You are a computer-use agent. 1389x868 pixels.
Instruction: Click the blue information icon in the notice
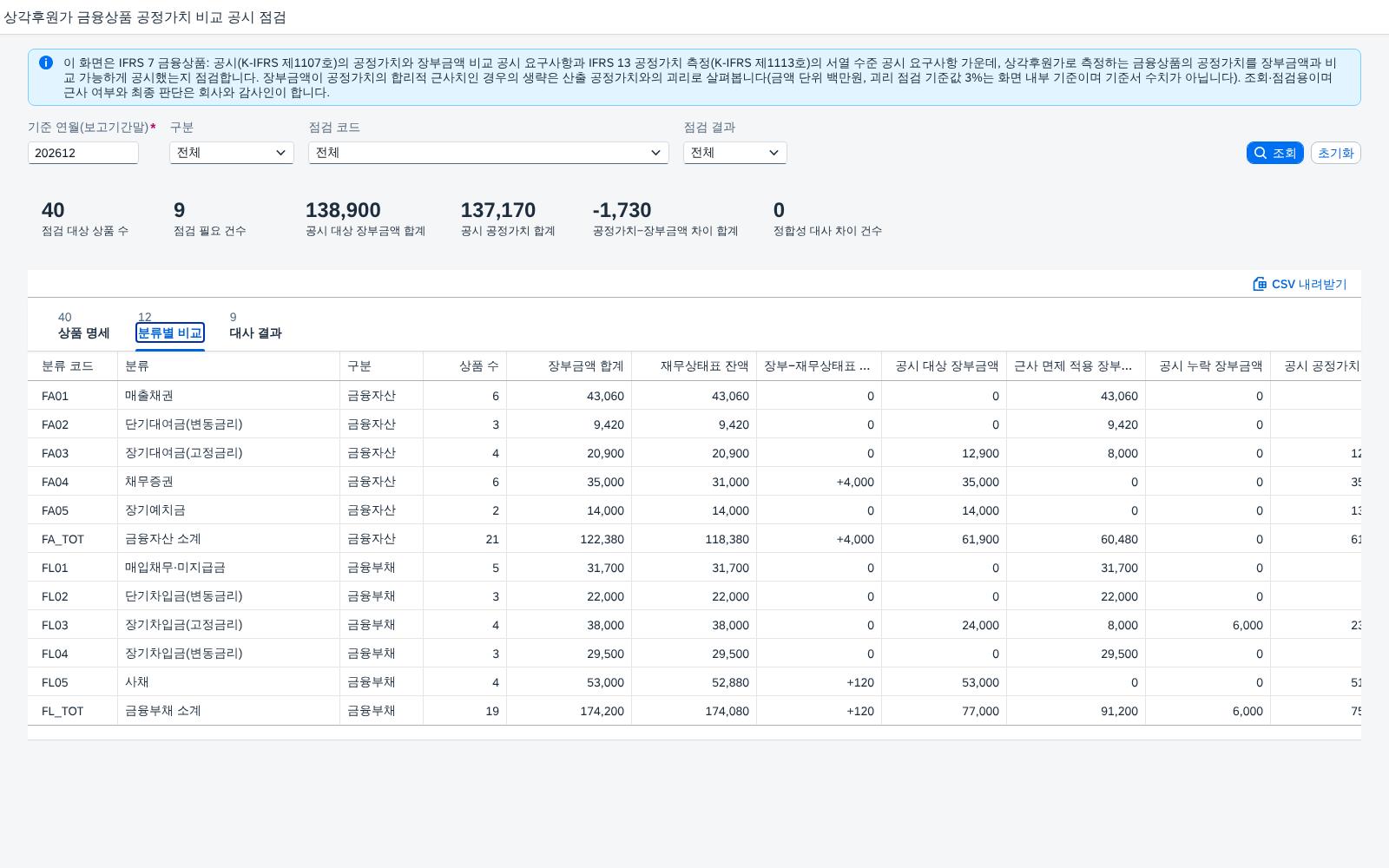46,62
